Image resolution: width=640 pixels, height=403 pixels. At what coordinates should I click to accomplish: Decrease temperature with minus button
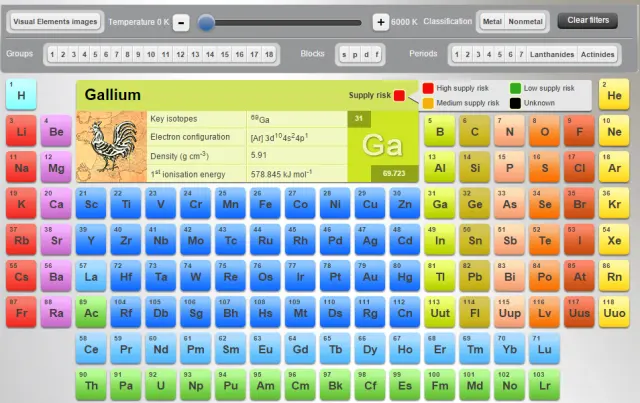tap(181, 22)
